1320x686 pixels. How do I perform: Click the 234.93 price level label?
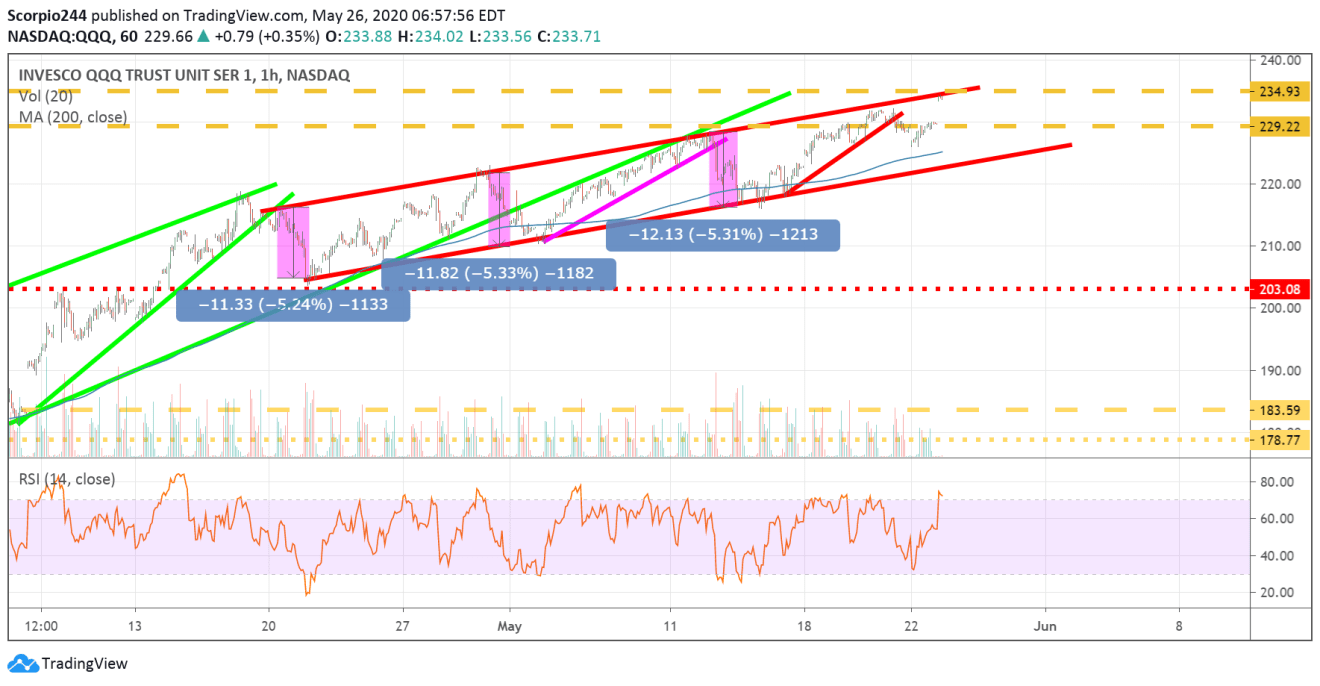point(1280,92)
